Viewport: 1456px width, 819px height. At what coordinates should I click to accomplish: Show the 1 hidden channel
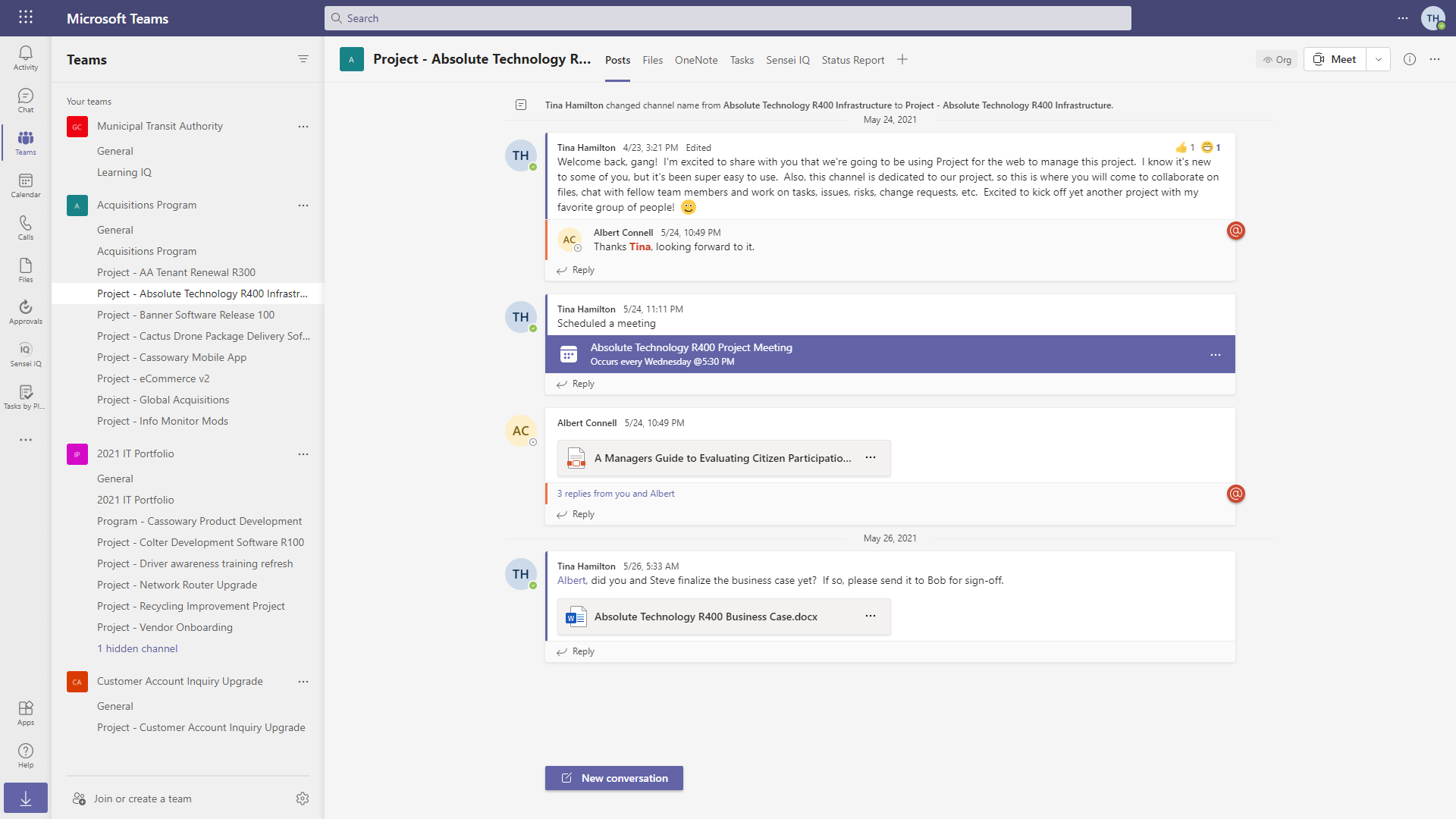click(137, 649)
